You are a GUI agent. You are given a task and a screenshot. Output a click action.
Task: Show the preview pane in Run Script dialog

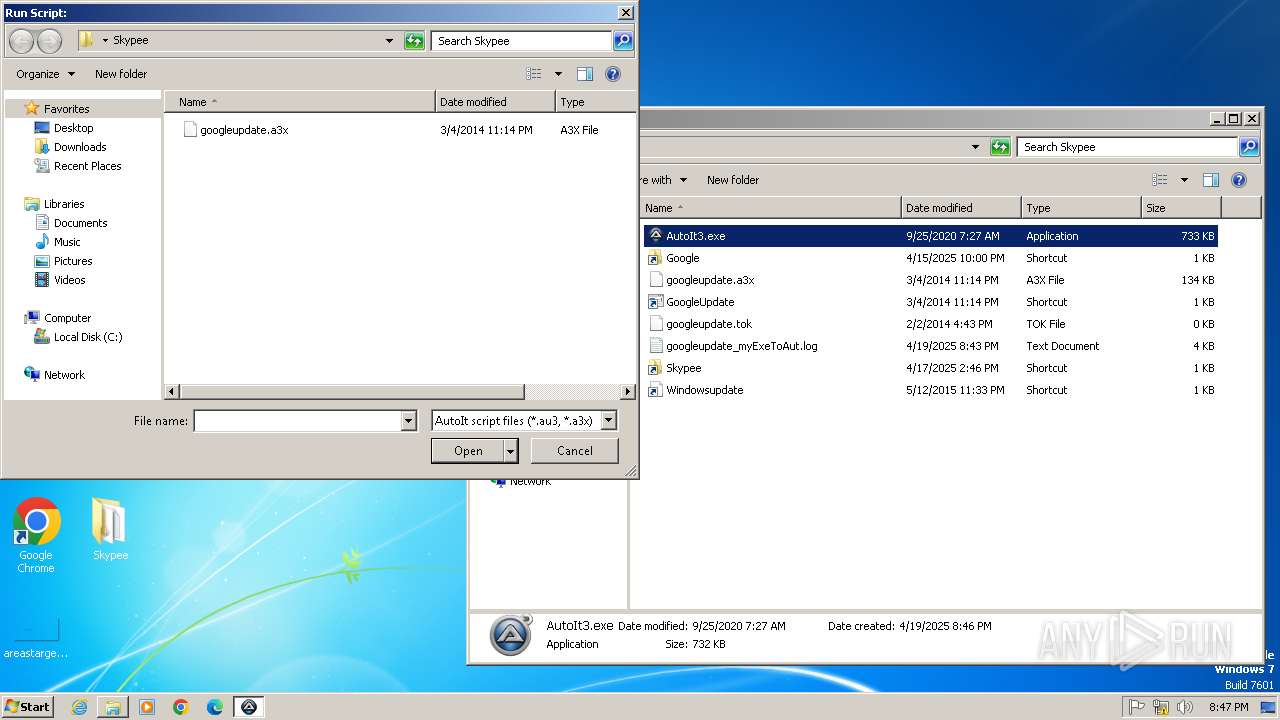click(x=585, y=74)
